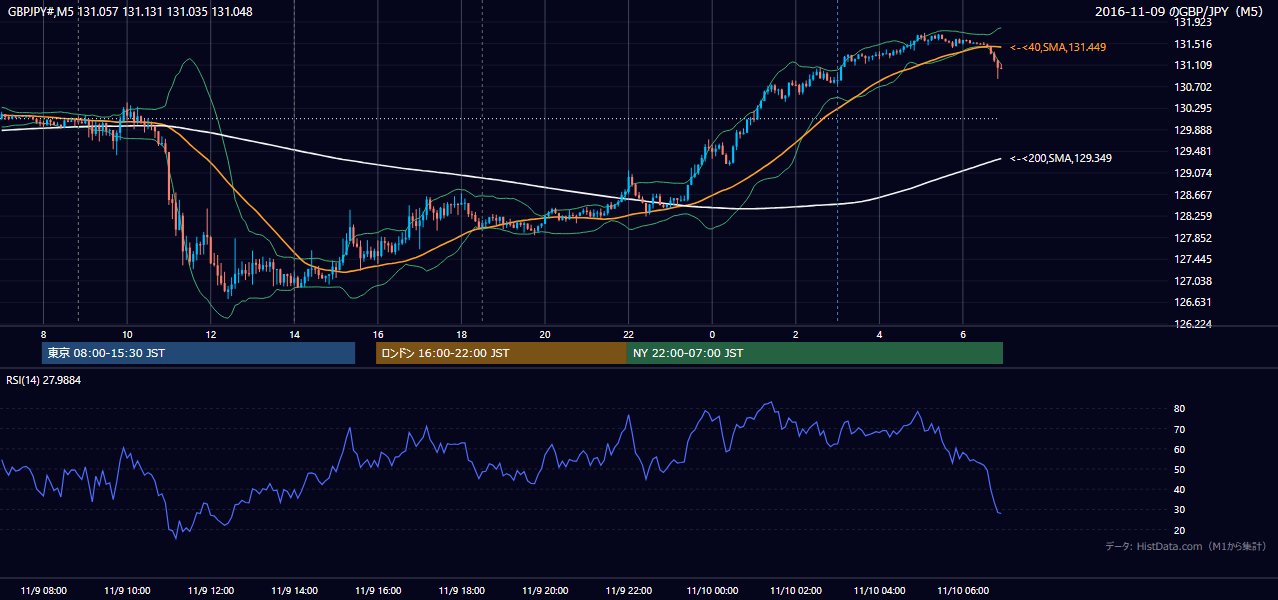The height and width of the screenshot is (600, 1278).
Task: Click RSI level 60 on the scale
Action: tap(1180, 449)
